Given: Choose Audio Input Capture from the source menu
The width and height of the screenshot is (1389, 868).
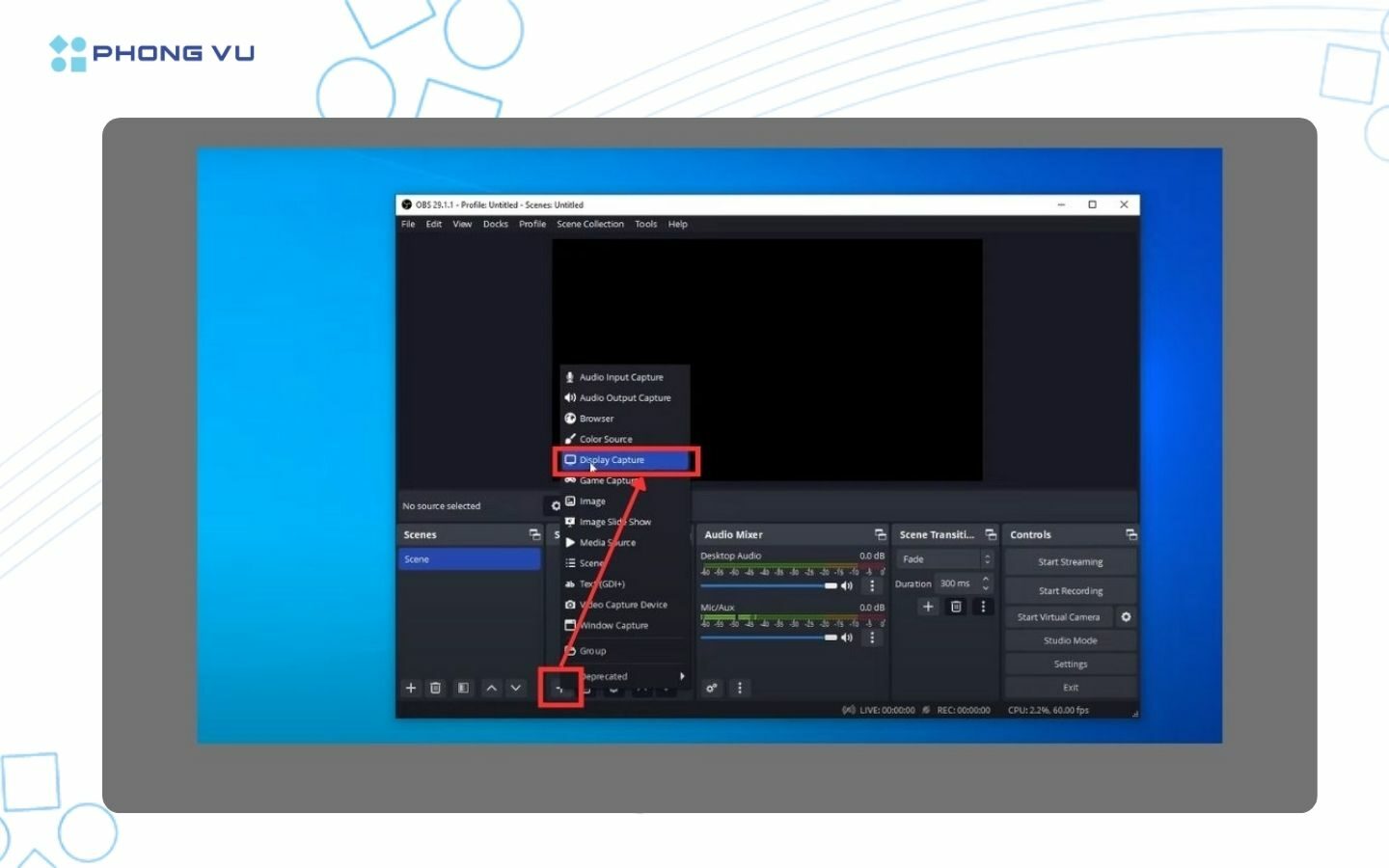Looking at the screenshot, I should click(x=626, y=377).
